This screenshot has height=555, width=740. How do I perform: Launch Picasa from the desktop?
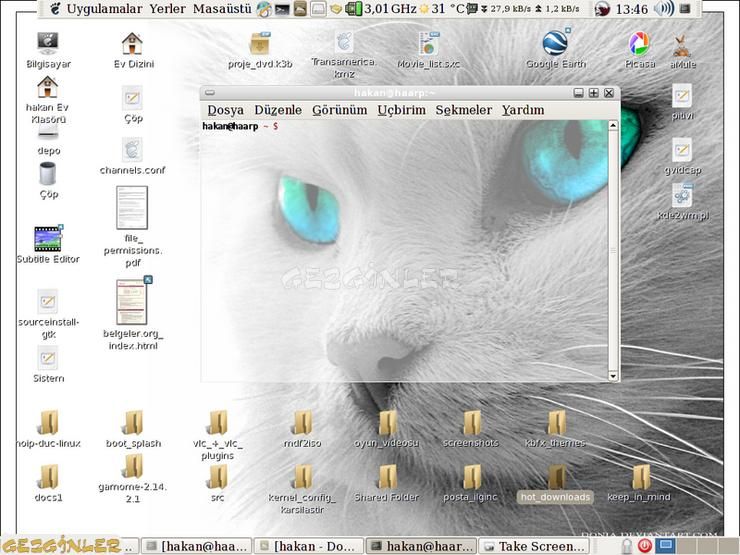coord(639,45)
